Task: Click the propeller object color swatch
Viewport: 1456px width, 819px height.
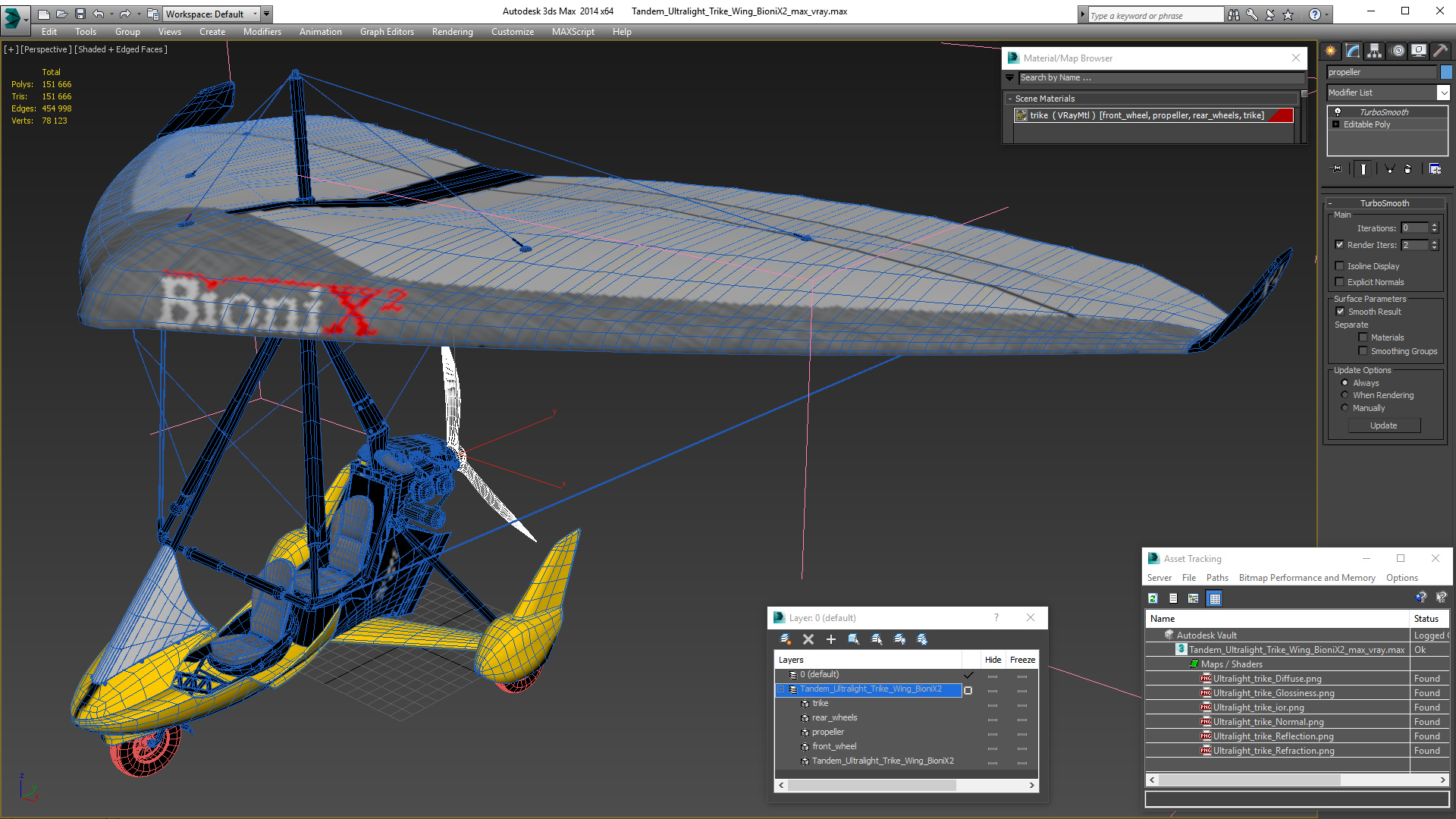Action: pyautogui.click(x=1446, y=72)
